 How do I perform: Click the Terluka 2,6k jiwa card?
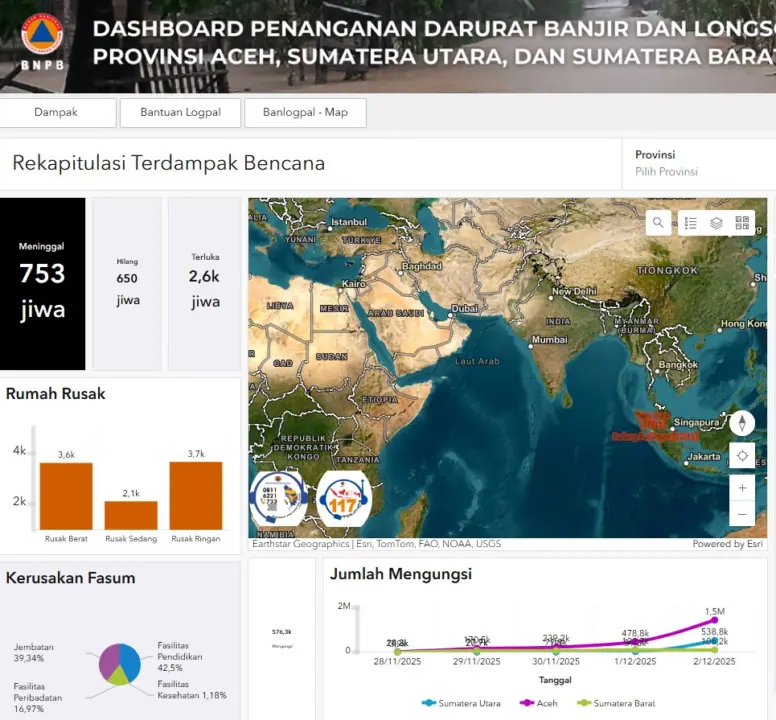tap(204, 284)
